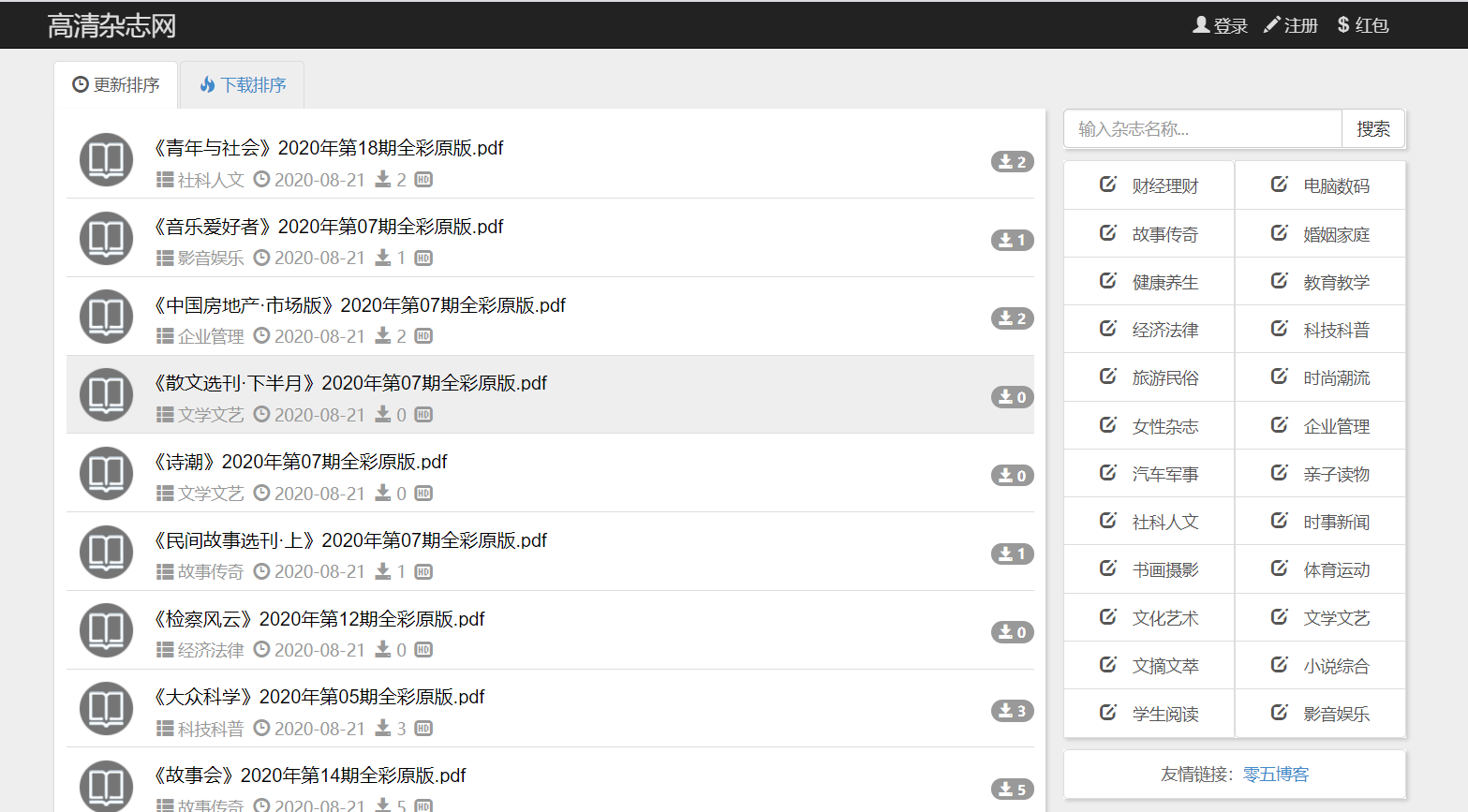Open the 登录 login link

click(1220, 25)
